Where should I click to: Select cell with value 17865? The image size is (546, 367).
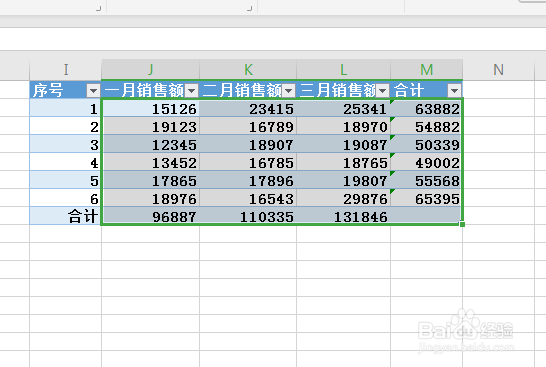150,180
